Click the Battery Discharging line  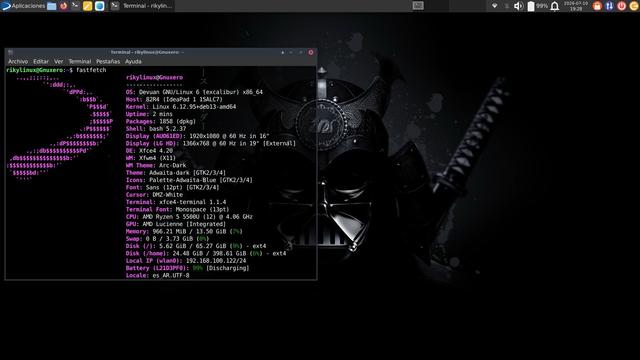coord(187,269)
